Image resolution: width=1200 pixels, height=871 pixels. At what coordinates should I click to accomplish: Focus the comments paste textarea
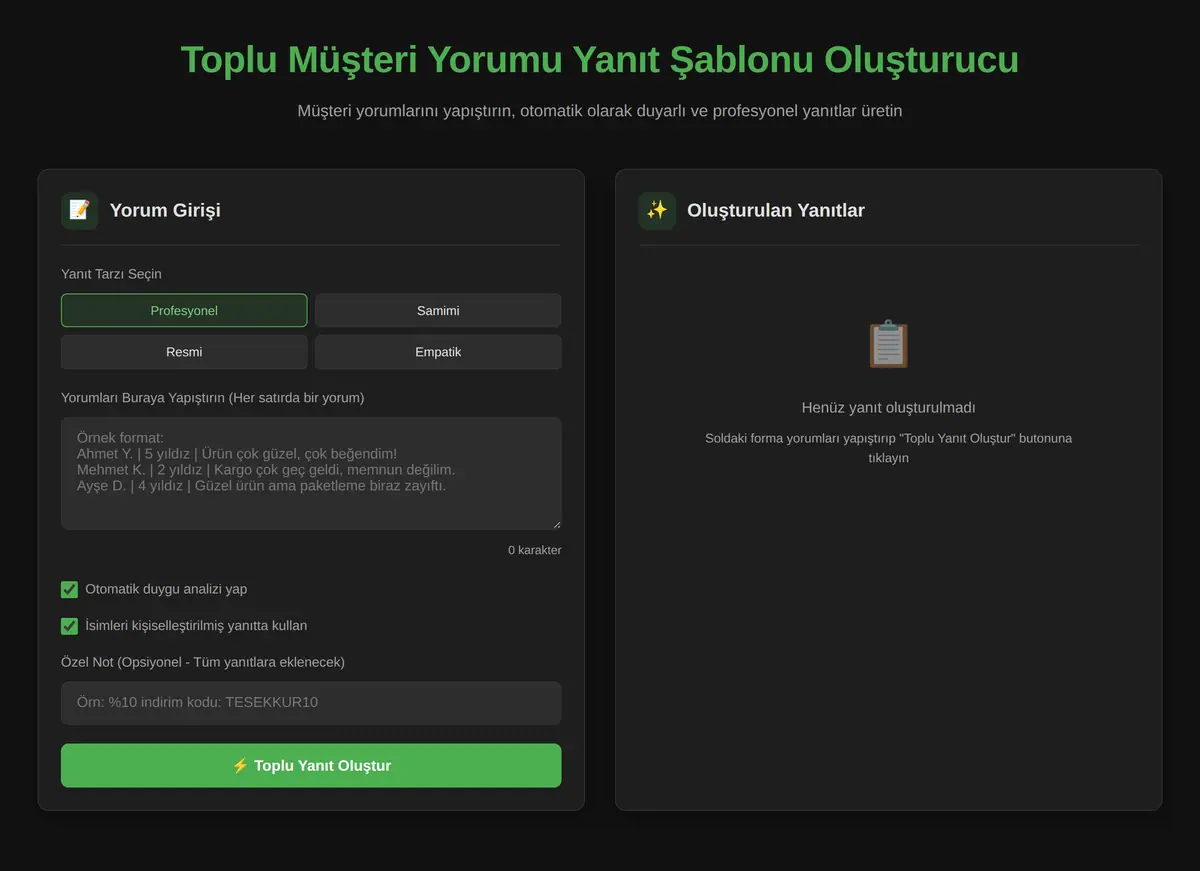click(x=311, y=473)
